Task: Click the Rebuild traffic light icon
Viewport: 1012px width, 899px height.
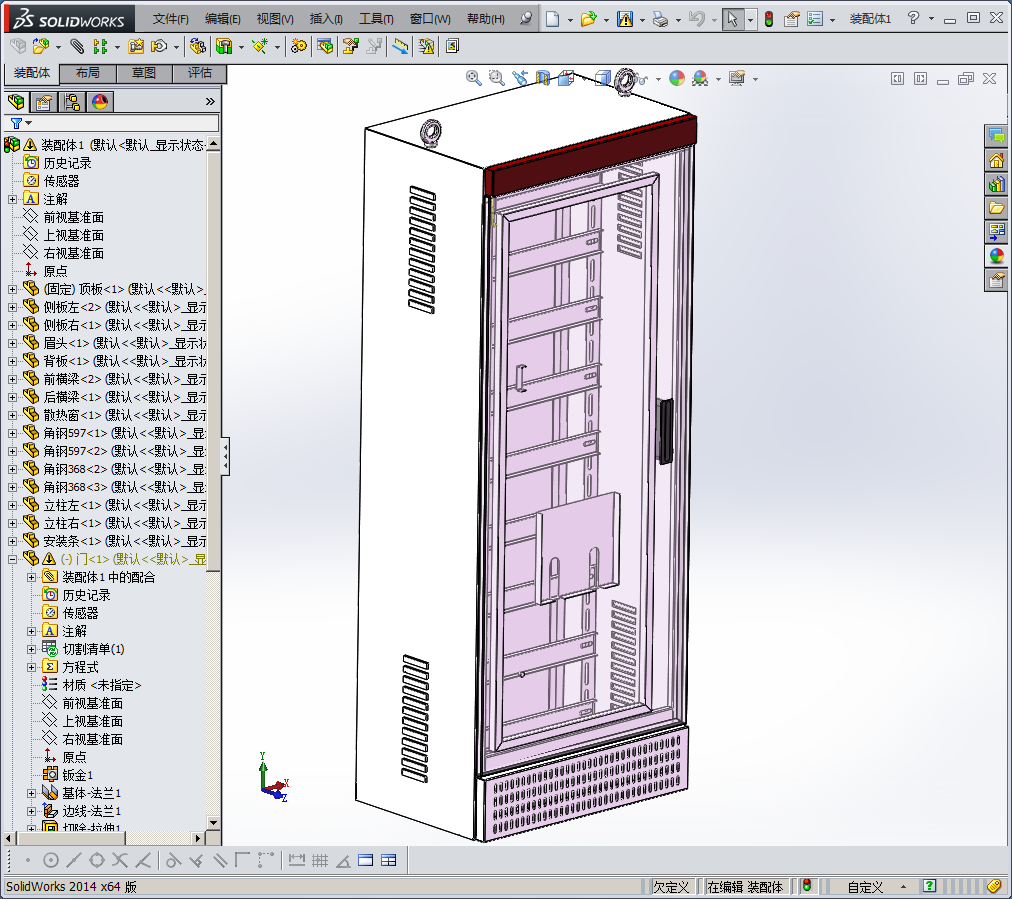Action: point(769,19)
